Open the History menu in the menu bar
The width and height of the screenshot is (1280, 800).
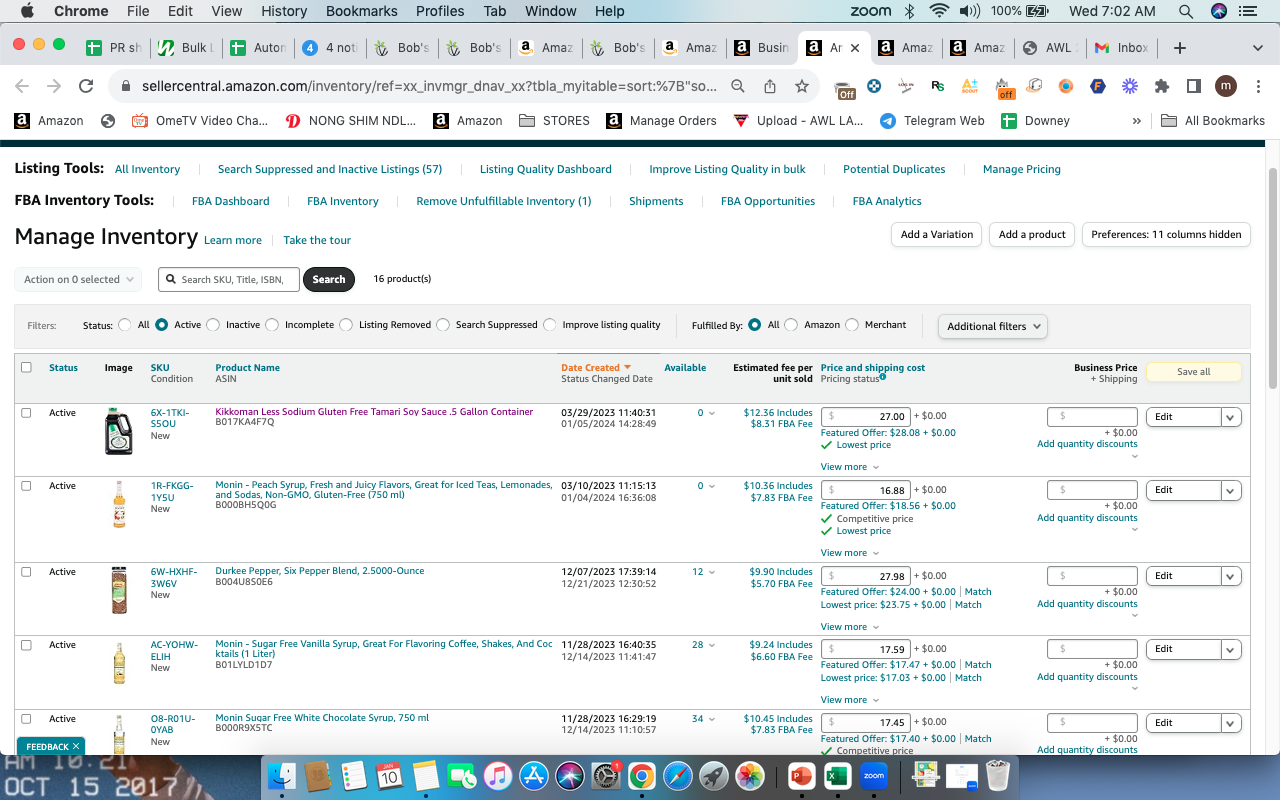(x=284, y=11)
